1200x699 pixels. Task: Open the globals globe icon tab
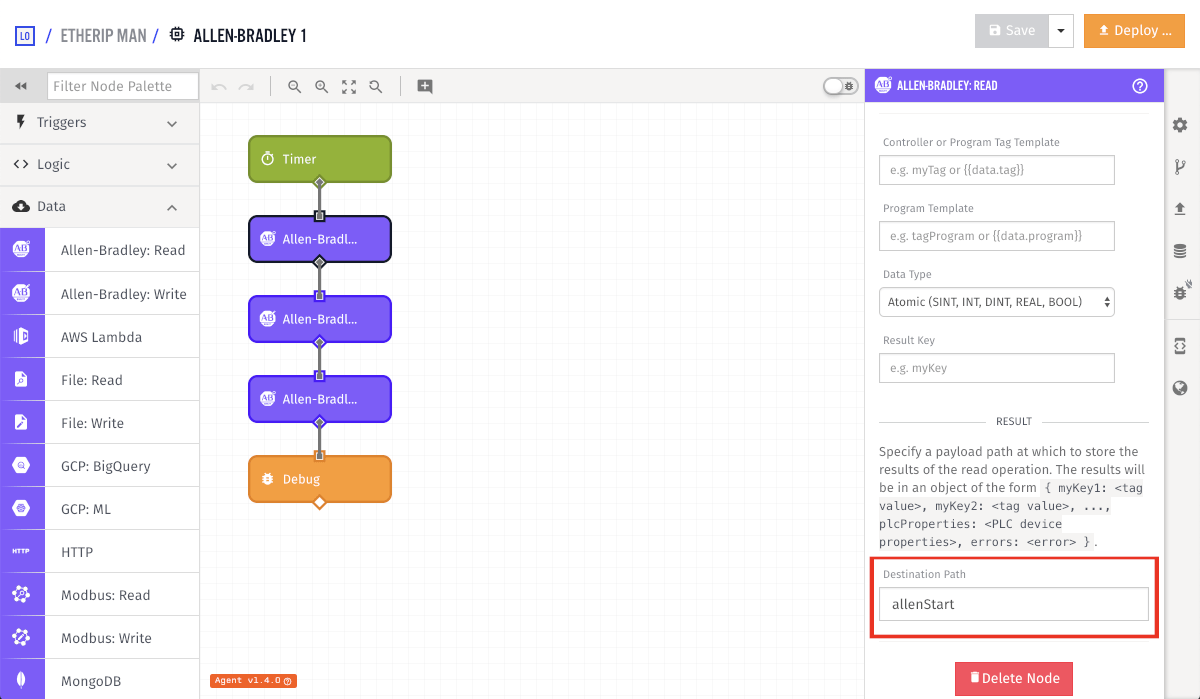(x=1180, y=388)
